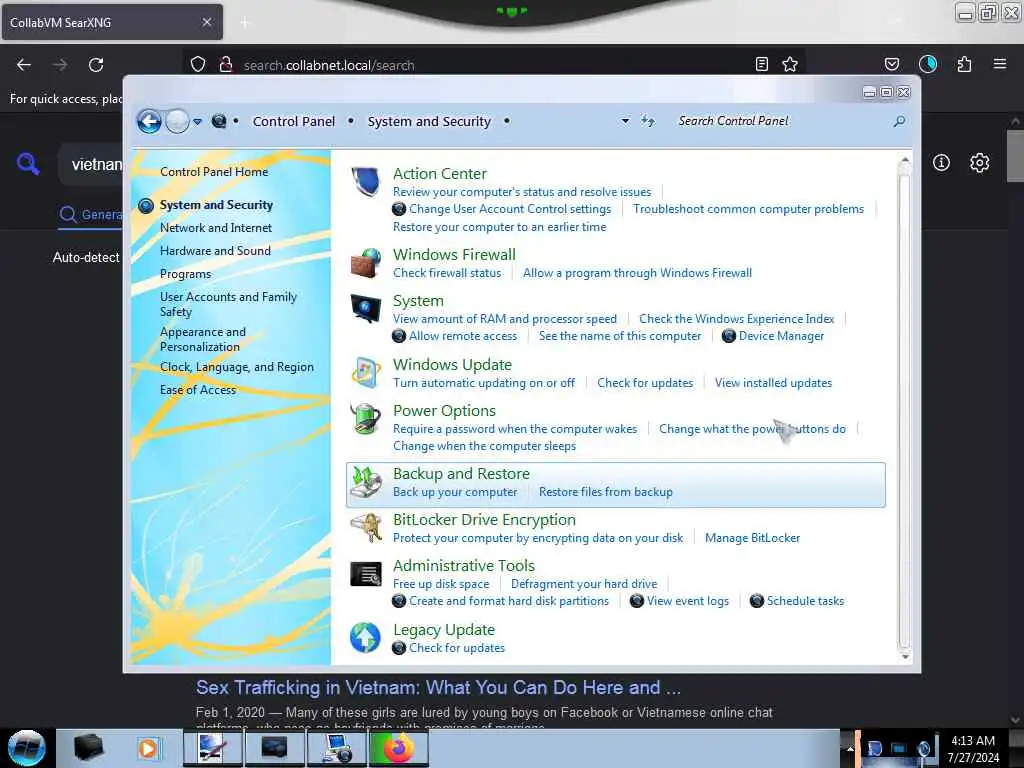Open the Windows Firewall brick wall icon

tap(366, 263)
